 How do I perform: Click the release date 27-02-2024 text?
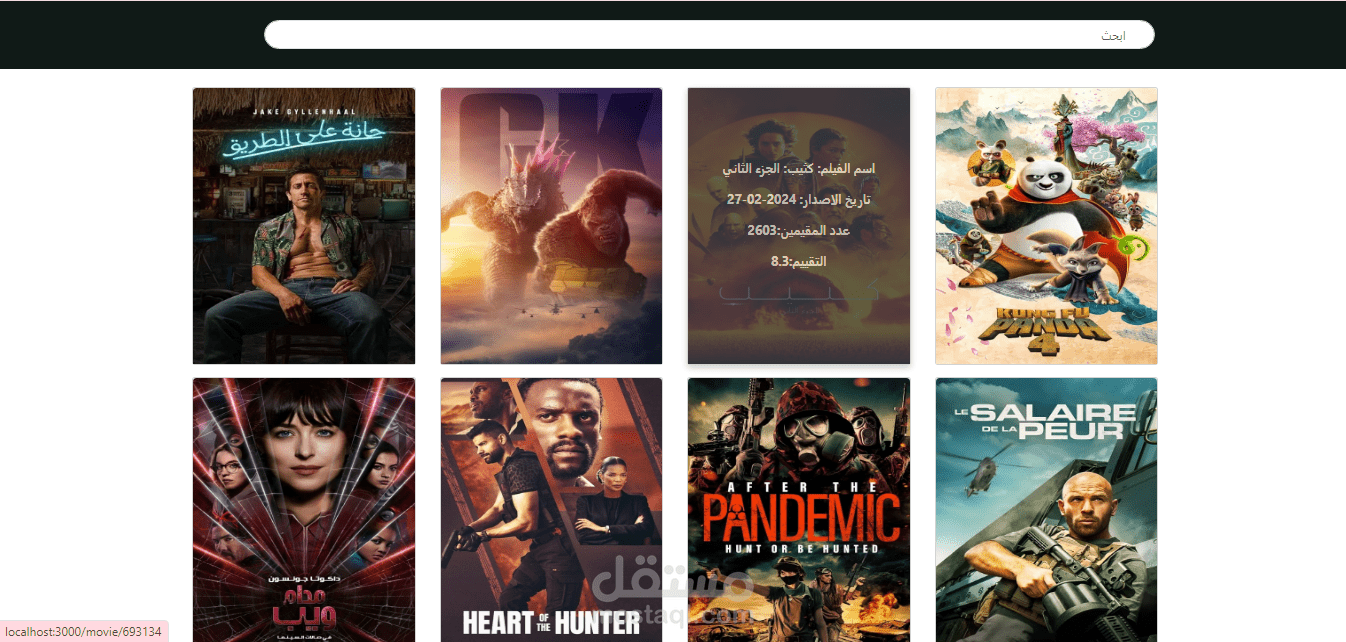[x=799, y=200]
